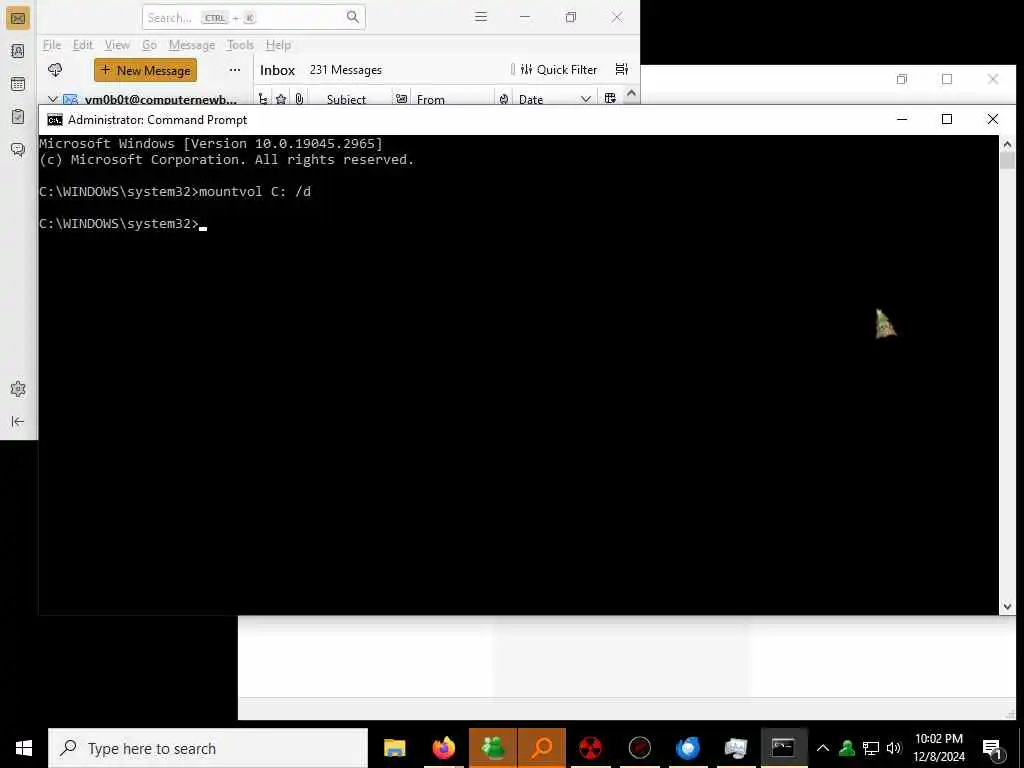This screenshot has height=768, width=1024.
Task: Open Address Book in Thunderbird sidebar
Action: pyautogui.click(x=18, y=51)
